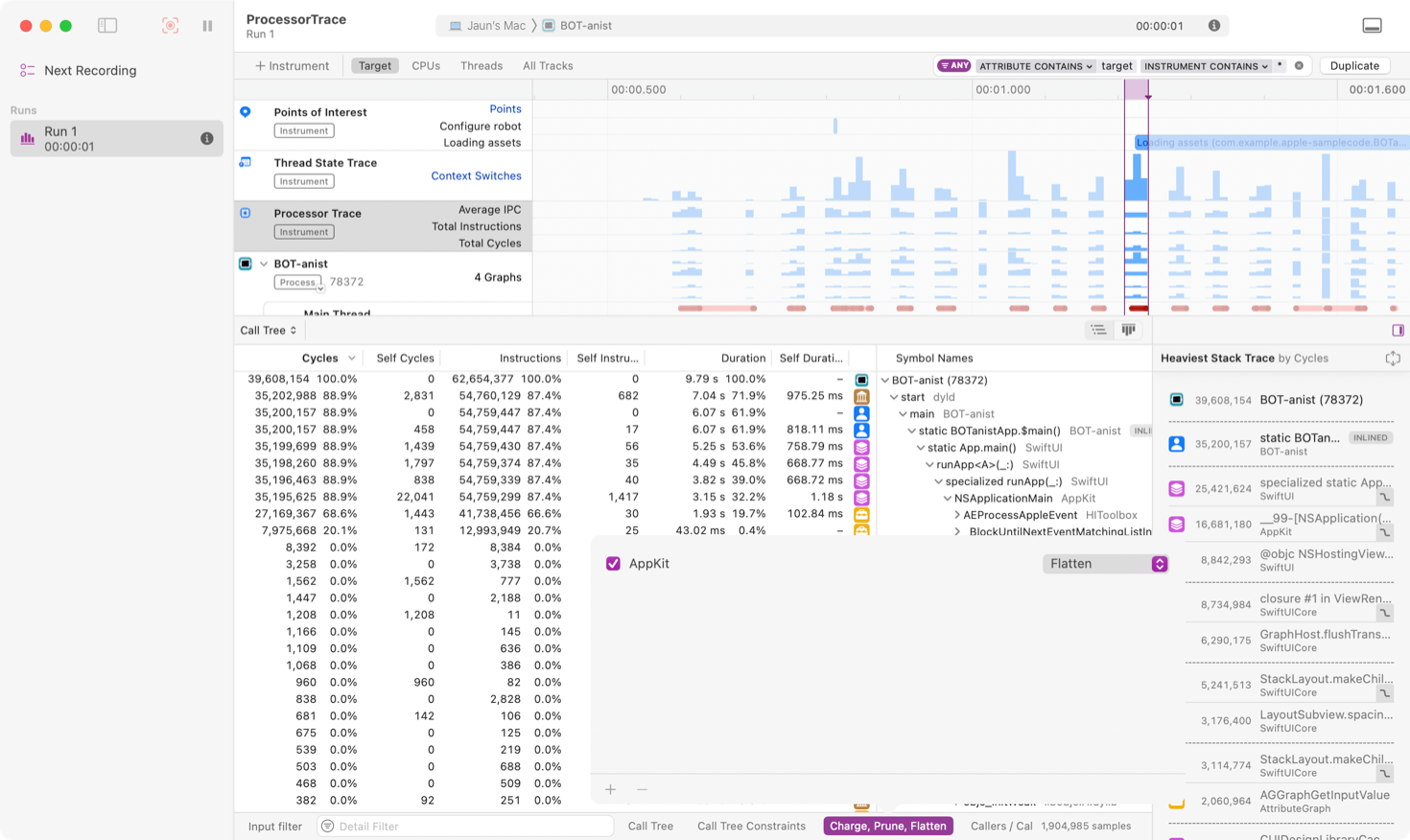Open the Flatten dropdown menu
1410x840 pixels.
pos(1105,564)
